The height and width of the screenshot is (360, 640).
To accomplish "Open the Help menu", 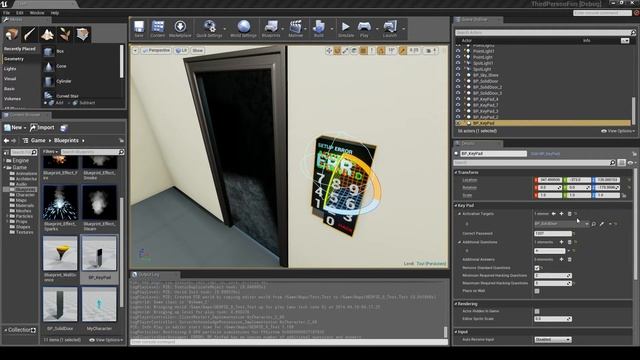I will pyautogui.click(x=55, y=13).
